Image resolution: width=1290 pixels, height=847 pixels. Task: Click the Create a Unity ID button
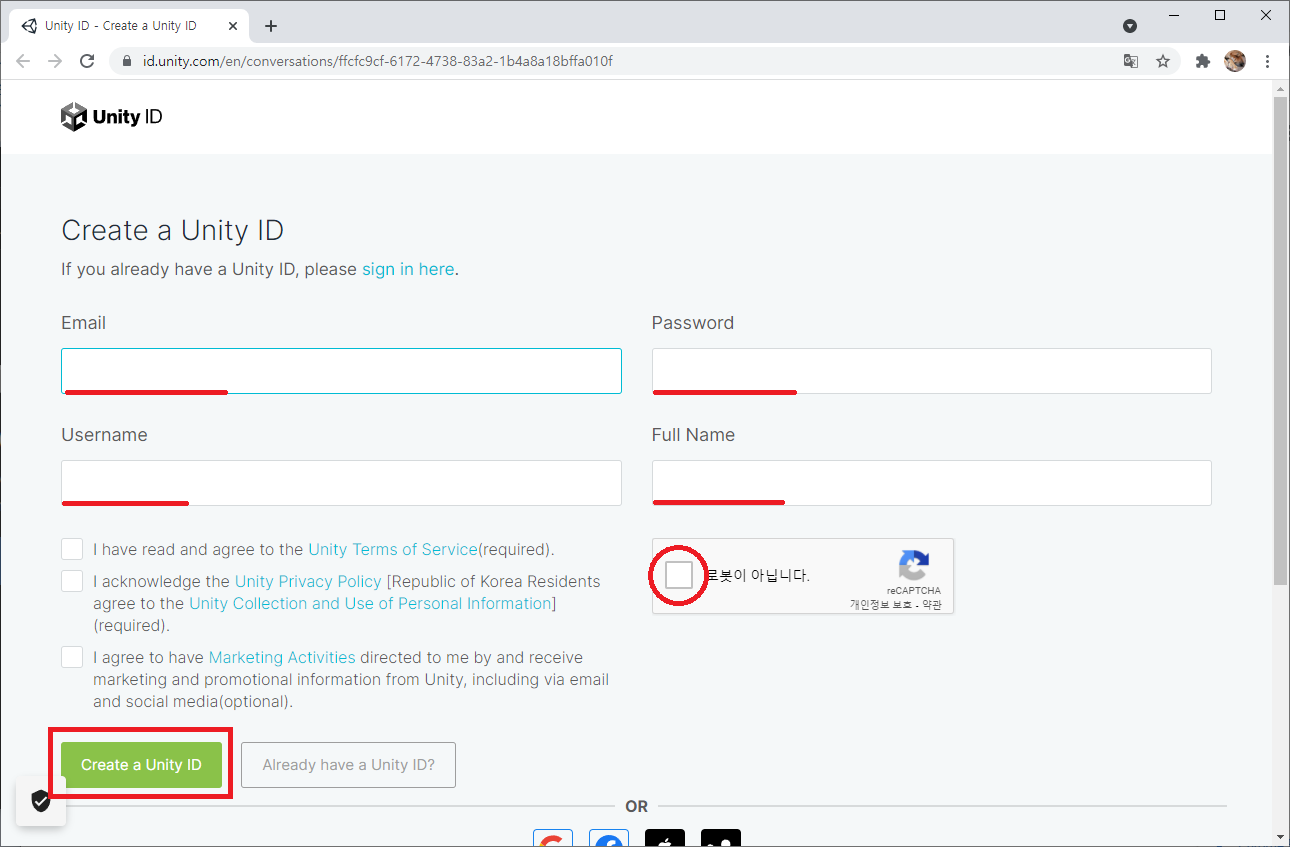coord(141,765)
